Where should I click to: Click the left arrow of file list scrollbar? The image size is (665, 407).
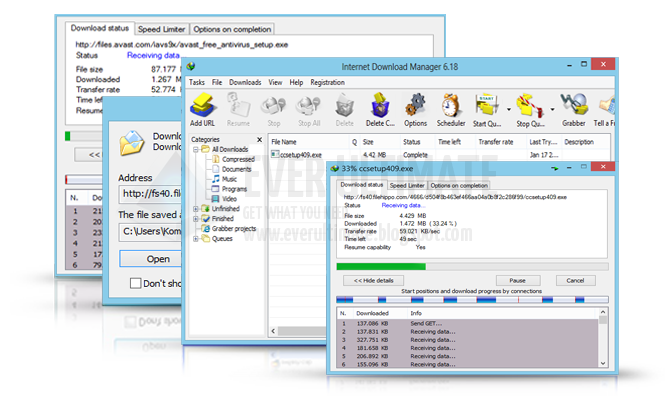pyautogui.click(x=274, y=331)
